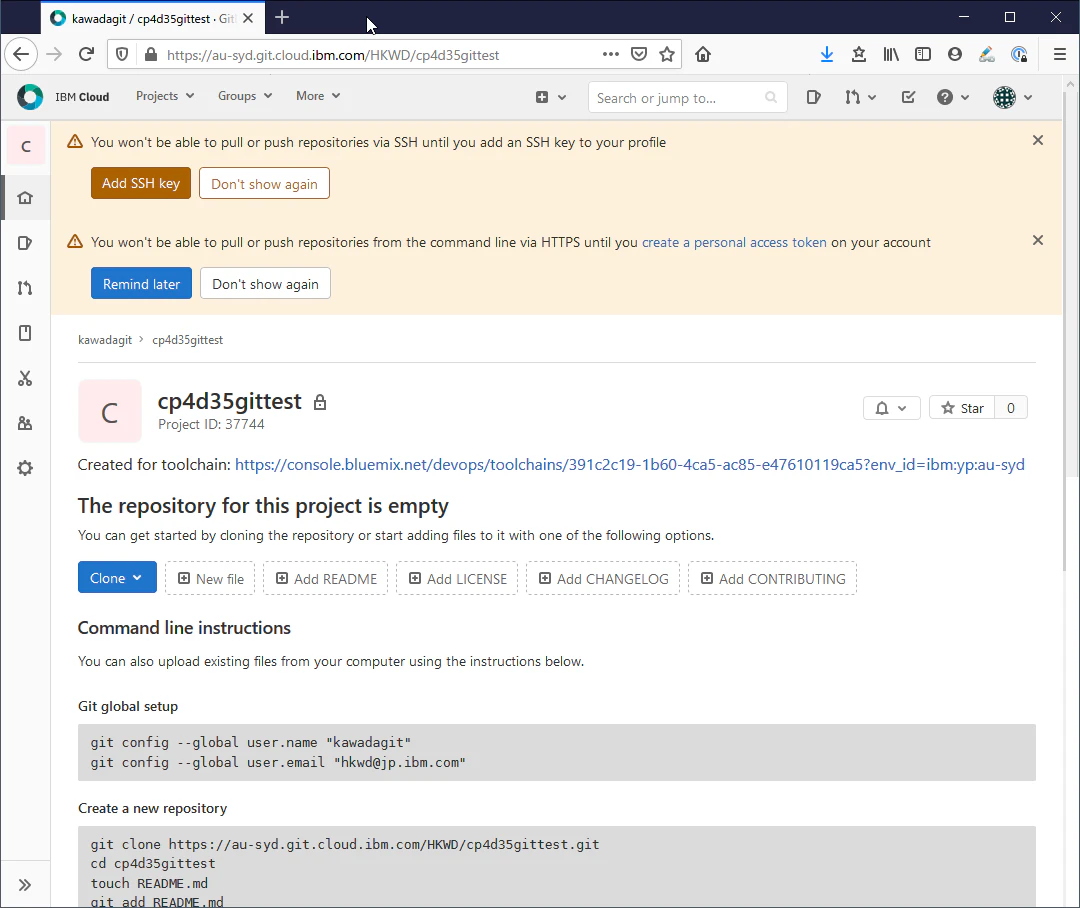
Task: Open the Groups dropdown menu
Action: [x=245, y=96]
